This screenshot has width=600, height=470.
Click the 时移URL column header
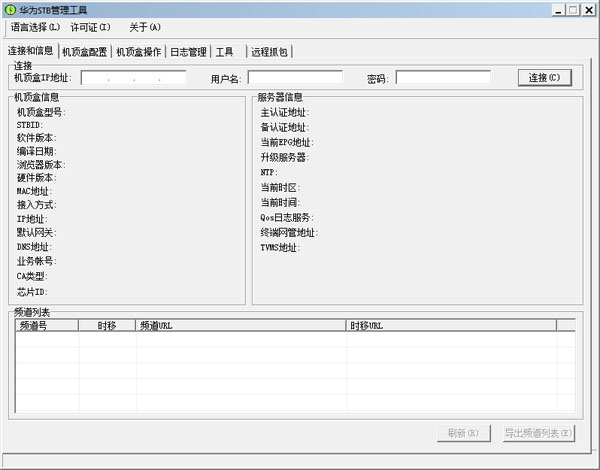click(x=451, y=326)
